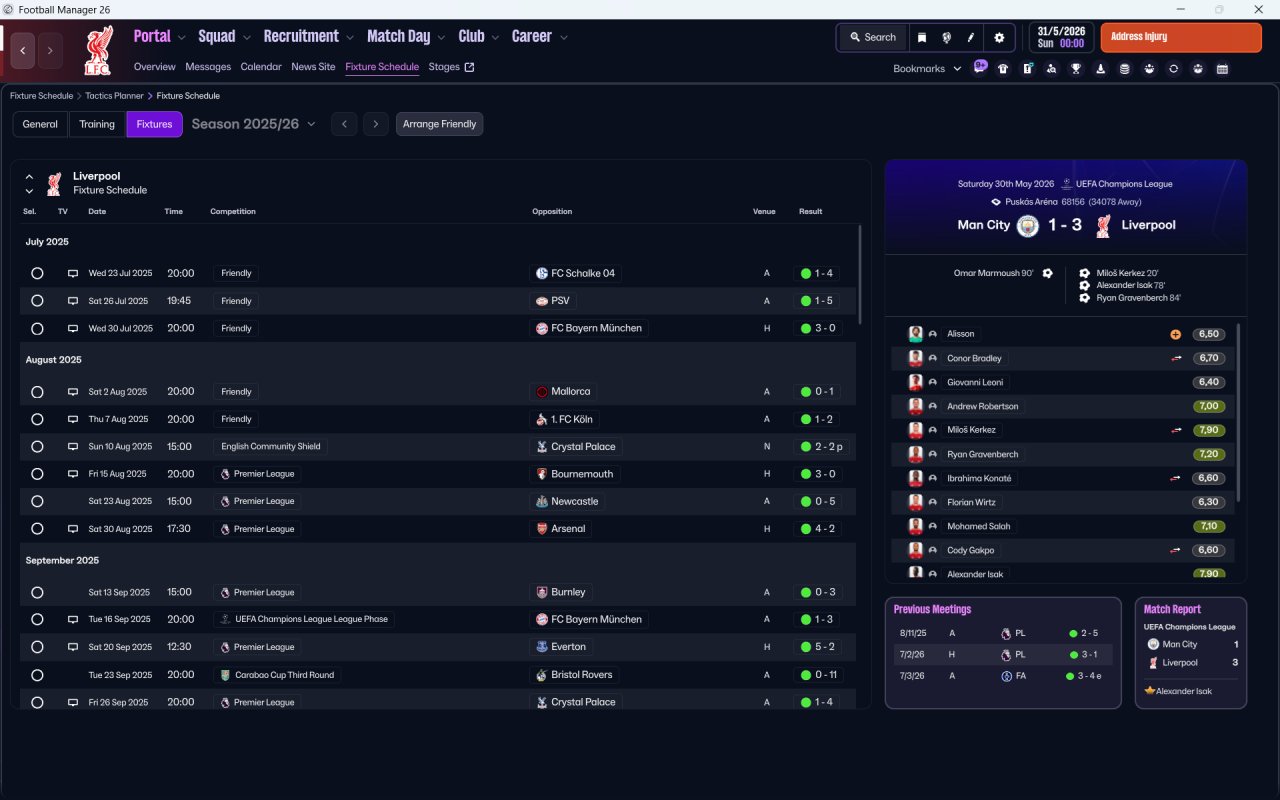The height and width of the screenshot is (800, 1280).
Task: Click the substitution icon in Miloš Kerkez's row
Action: click(1176, 430)
